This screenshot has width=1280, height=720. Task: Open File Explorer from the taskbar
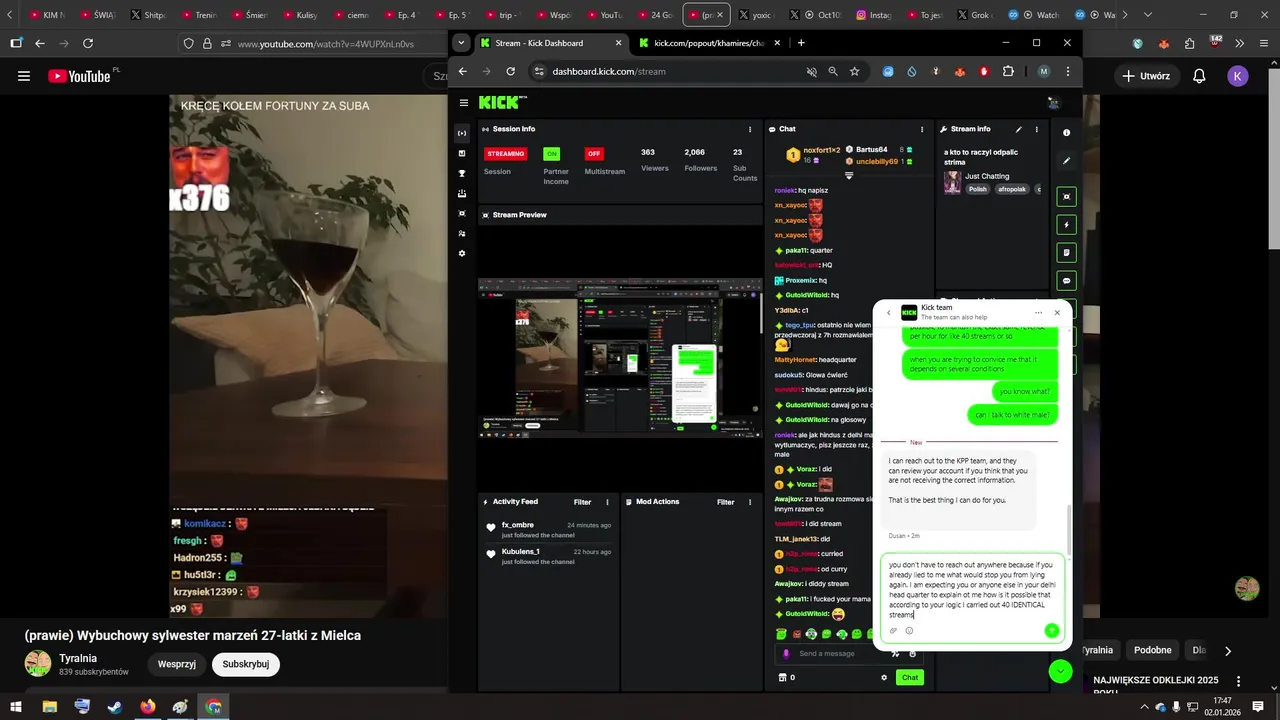pos(49,706)
